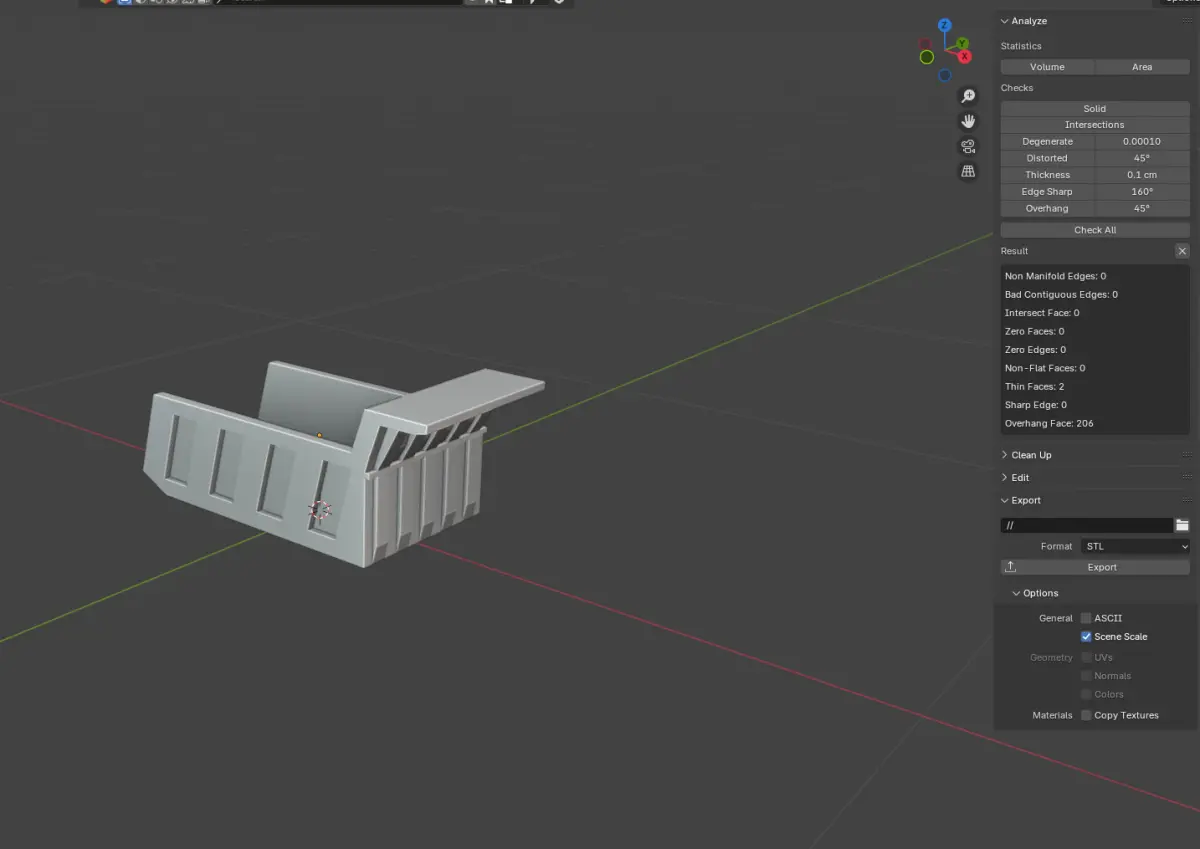1200x849 pixels.
Task: Run the Distorted check
Action: click(1047, 158)
